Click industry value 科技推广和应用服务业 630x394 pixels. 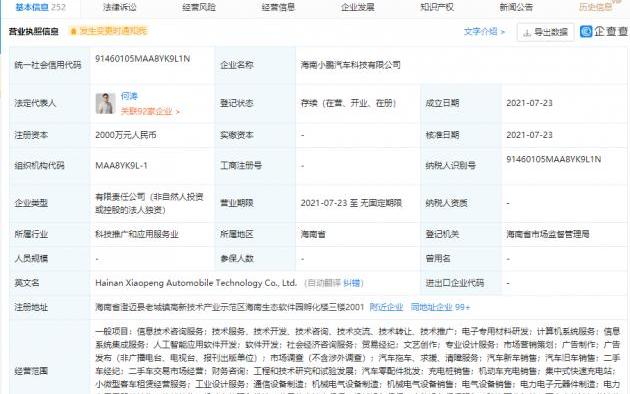point(137,234)
